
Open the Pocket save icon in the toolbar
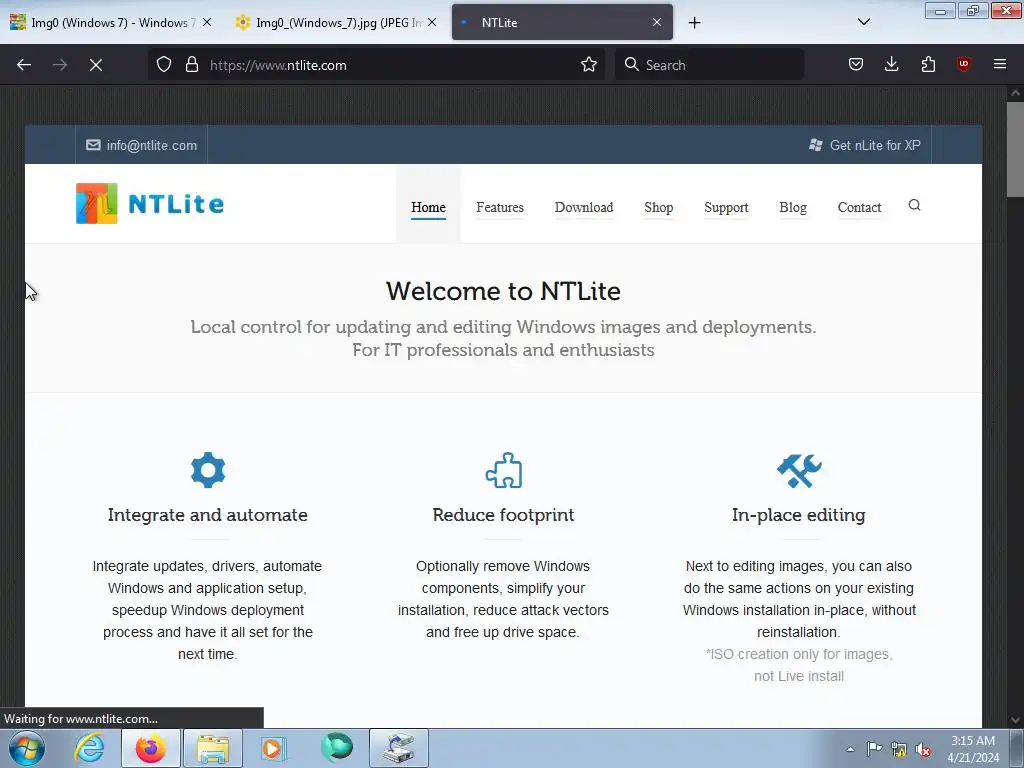click(x=856, y=64)
